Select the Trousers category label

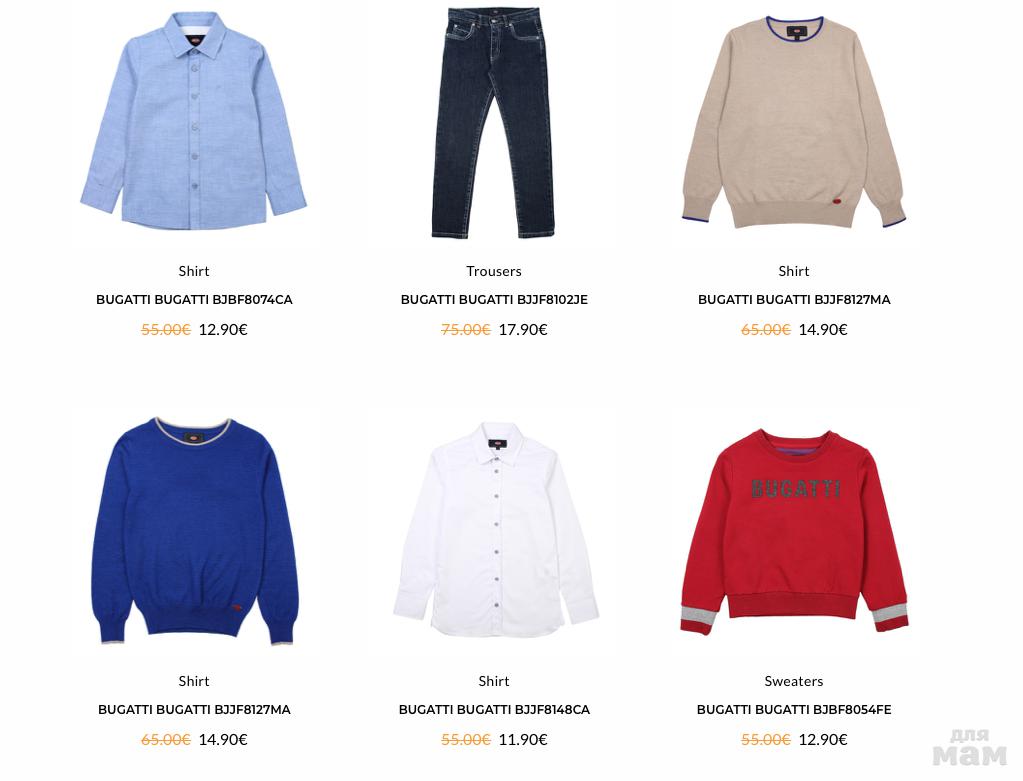(x=494, y=271)
